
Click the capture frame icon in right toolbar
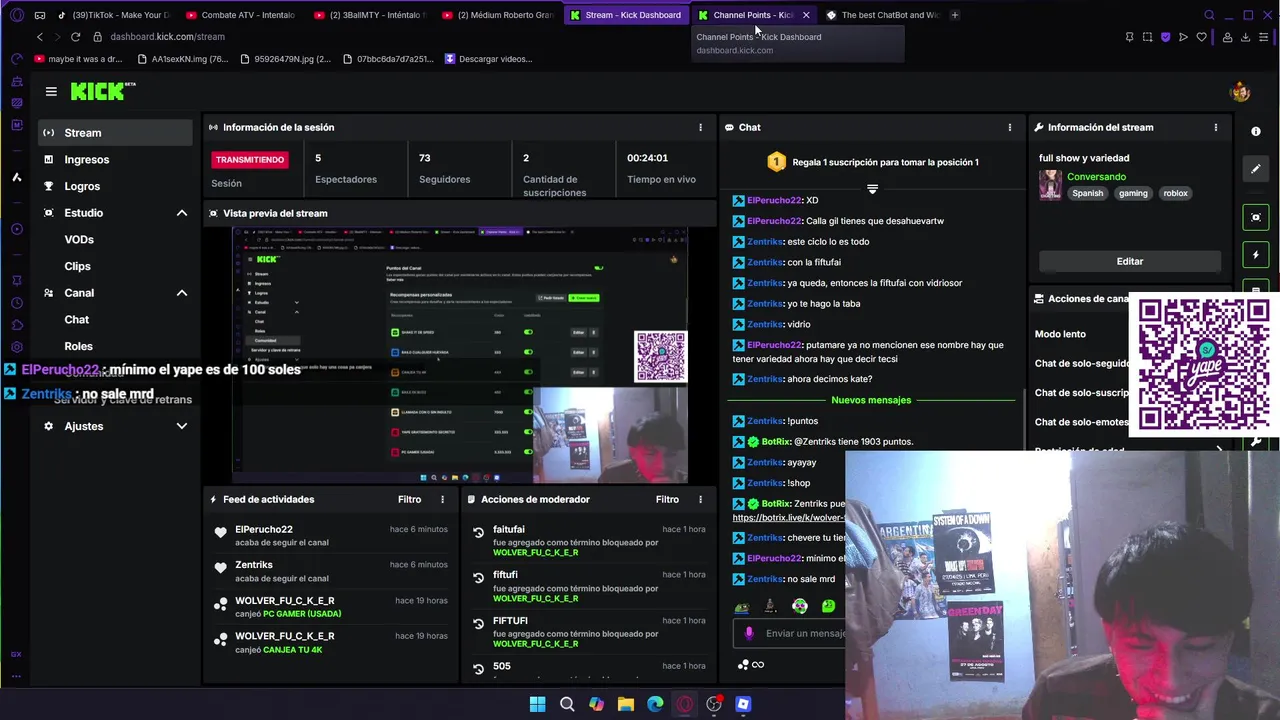1256,217
